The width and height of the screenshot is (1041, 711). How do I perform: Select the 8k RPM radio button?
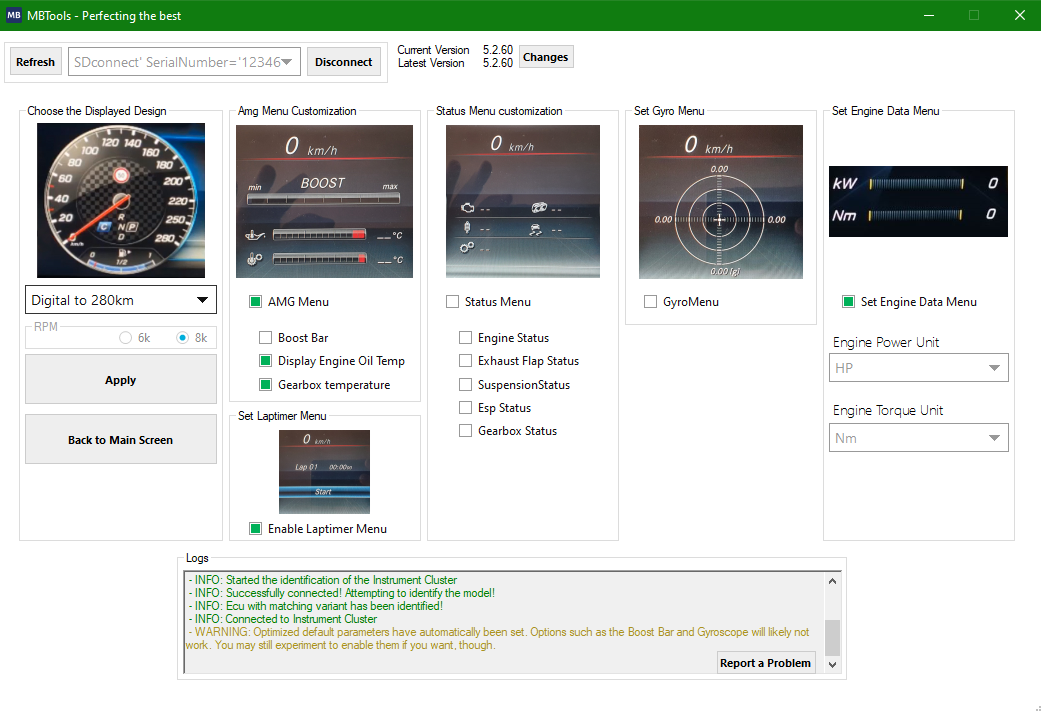[x=183, y=338]
